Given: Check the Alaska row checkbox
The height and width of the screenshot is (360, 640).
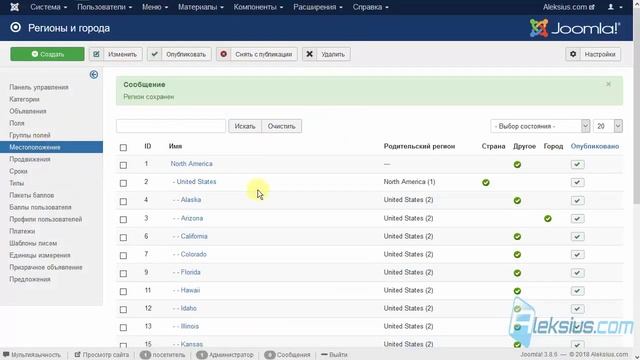Looking at the screenshot, I should point(123,201).
